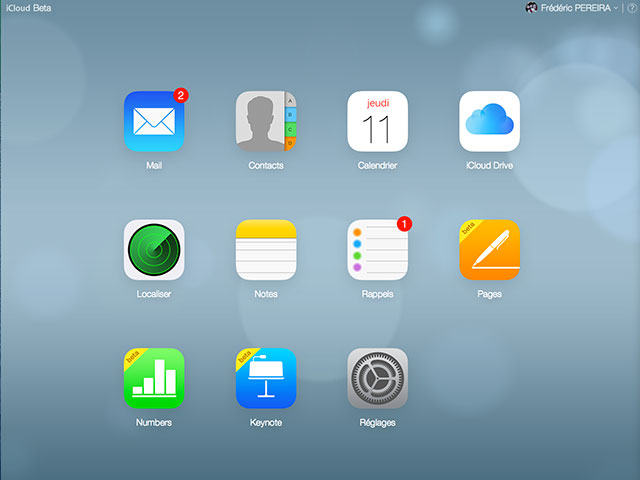Click the Rappels label text
The image size is (640, 480).
[378, 294]
